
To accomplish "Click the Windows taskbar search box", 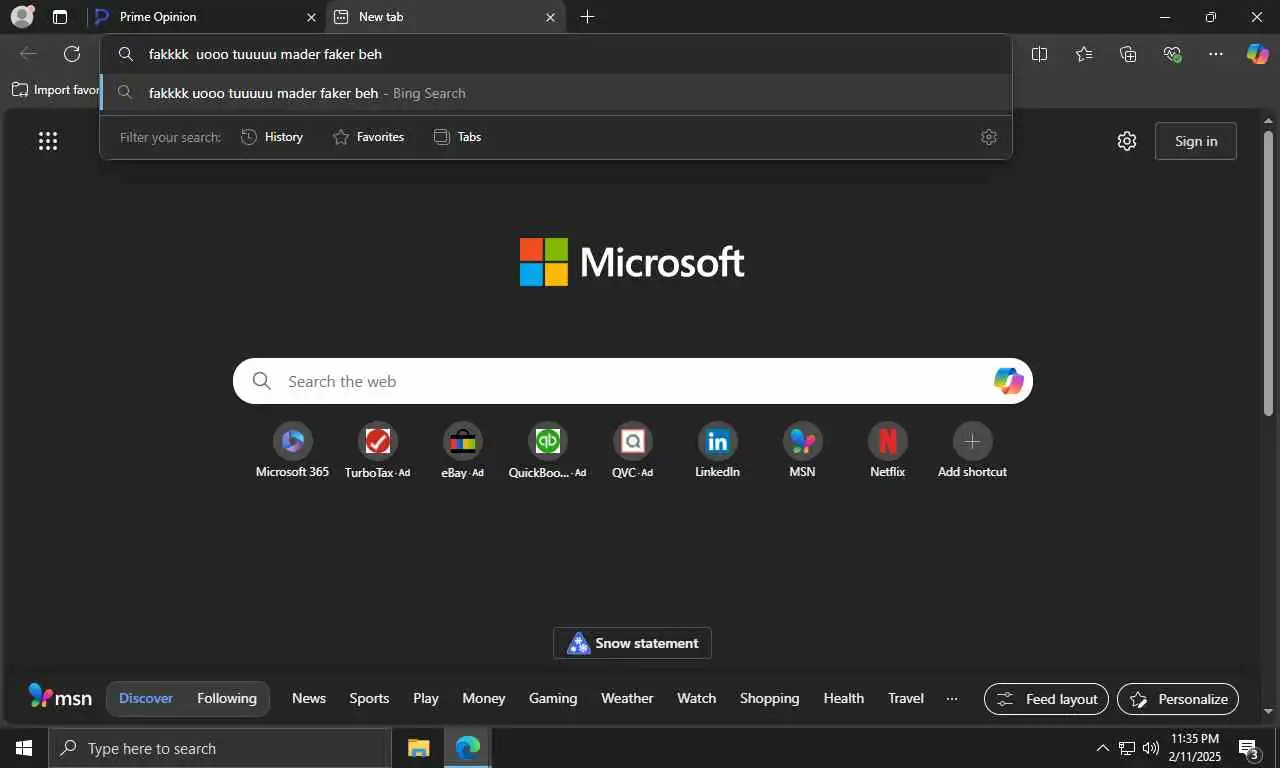I will tap(220, 748).
